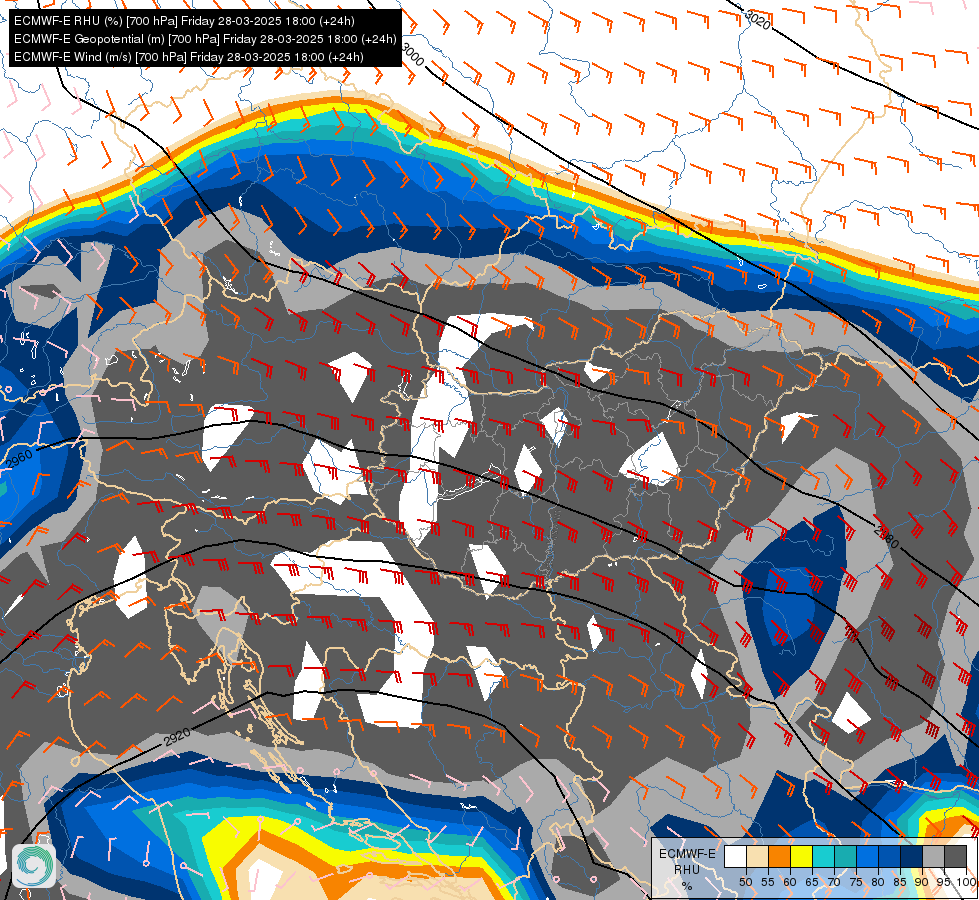Click the white legend swatch below 50%
Viewport: 979px width, 900px height.
pos(735,856)
